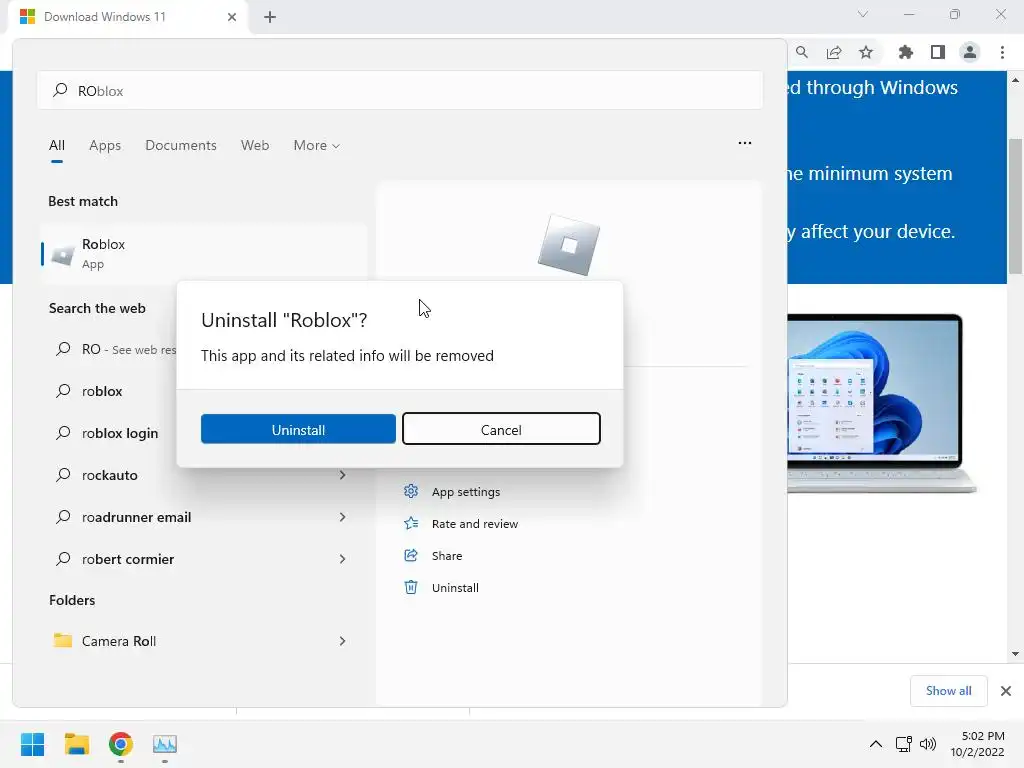1024x768 pixels.
Task: Click the Roblox search input field
Action: point(400,91)
